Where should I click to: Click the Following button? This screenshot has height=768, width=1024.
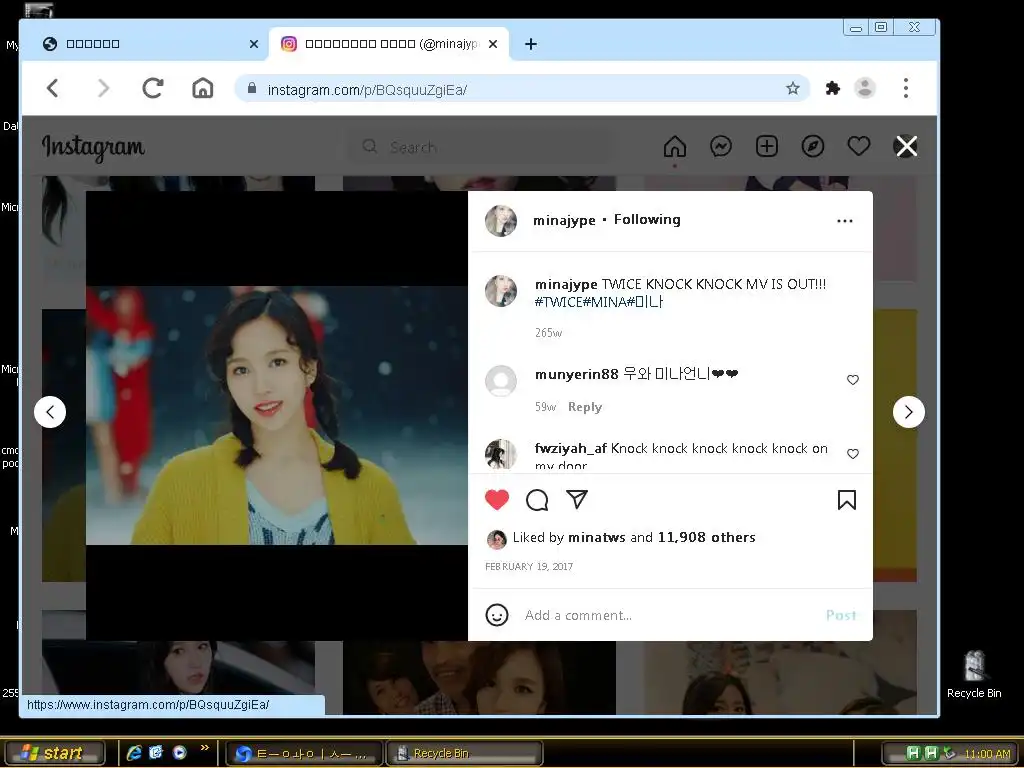(x=647, y=219)
